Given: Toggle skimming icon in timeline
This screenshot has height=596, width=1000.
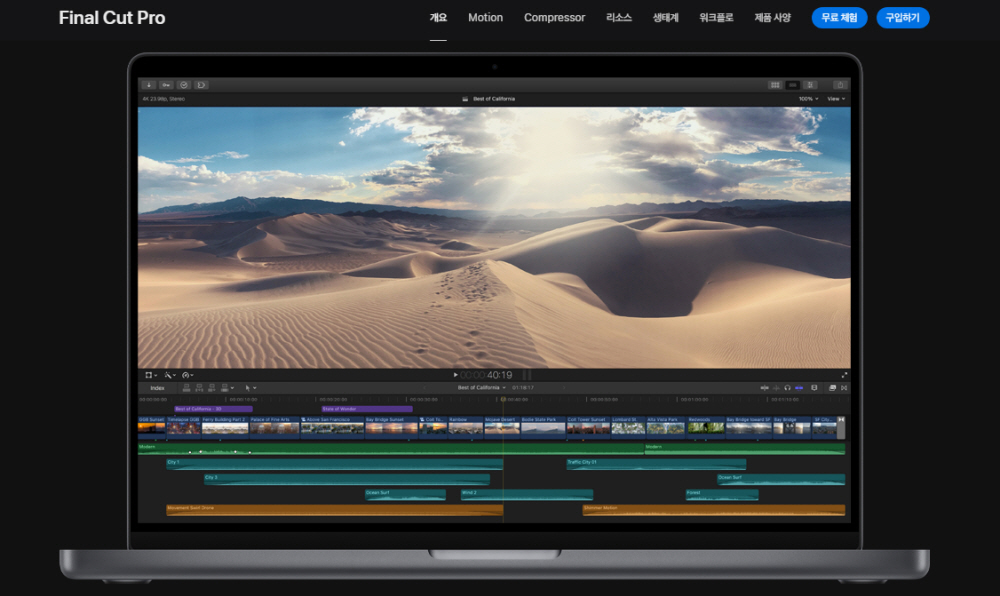Looking at the screenshot, I should coord(764,388).
